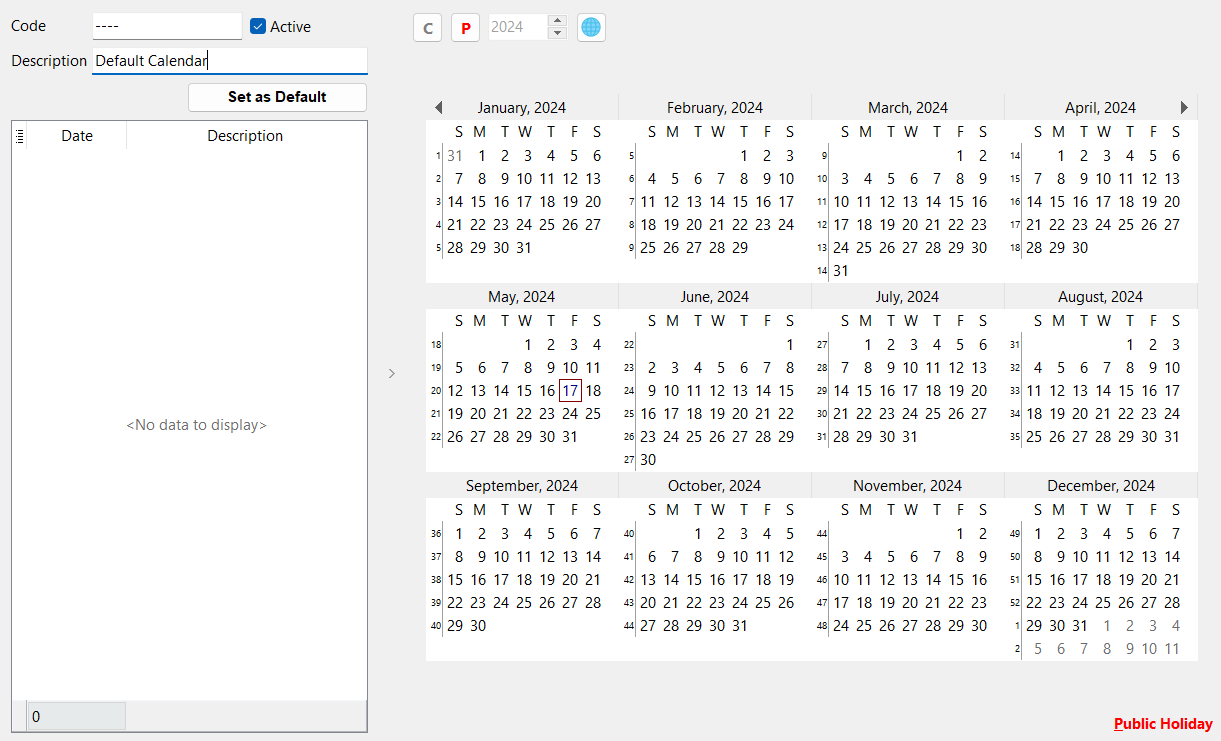This screenshot has width=1221, height=741.
Task: Increase the year with the up spinner
Action: (x=558, y=21)
